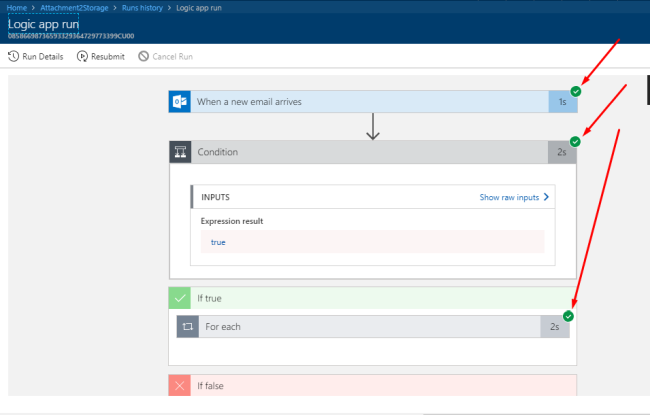Click green success badge on email trigger
The width and height of the screenshot is (650, 415).
[576, 91]
